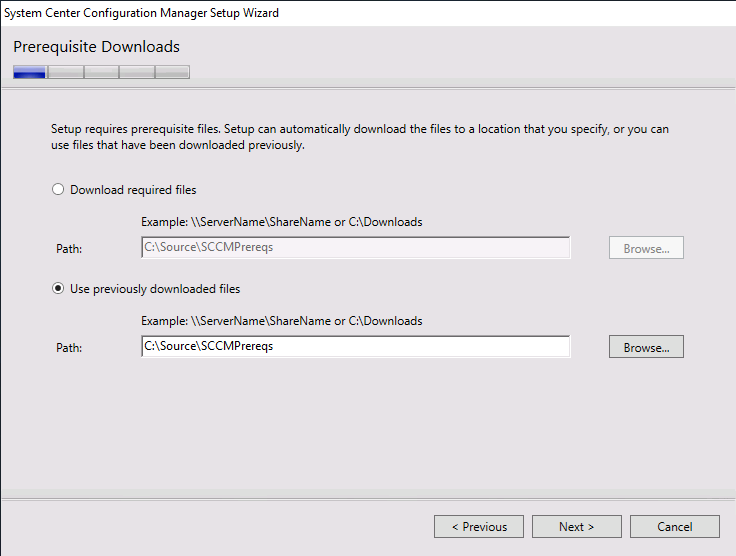Click the Example text under Download required files
Image resolution: width=736 pixels, height=556 pixels.
282,222
